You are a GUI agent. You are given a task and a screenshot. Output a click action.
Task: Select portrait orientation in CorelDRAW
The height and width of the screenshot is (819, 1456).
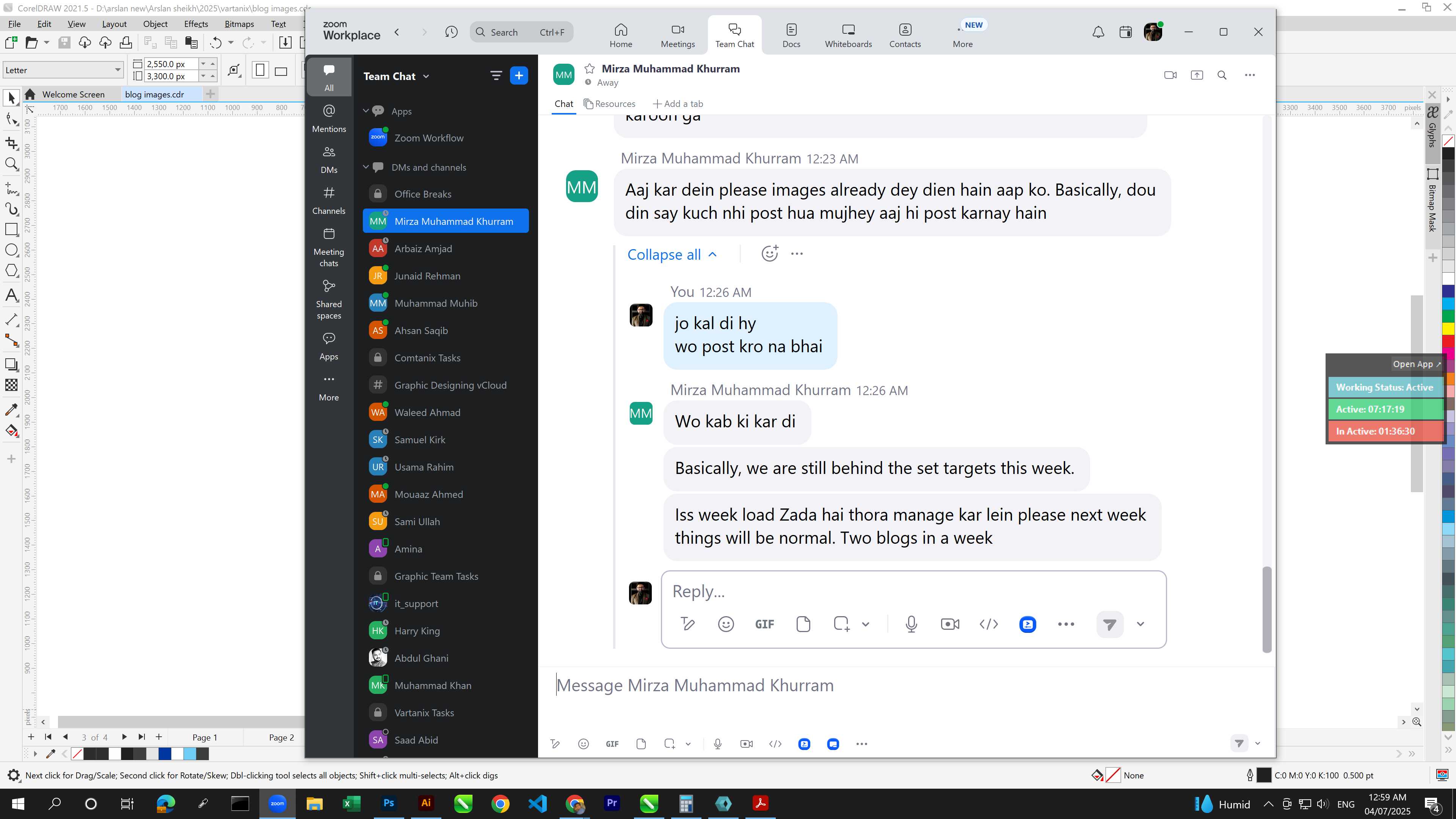click(260, 70)
